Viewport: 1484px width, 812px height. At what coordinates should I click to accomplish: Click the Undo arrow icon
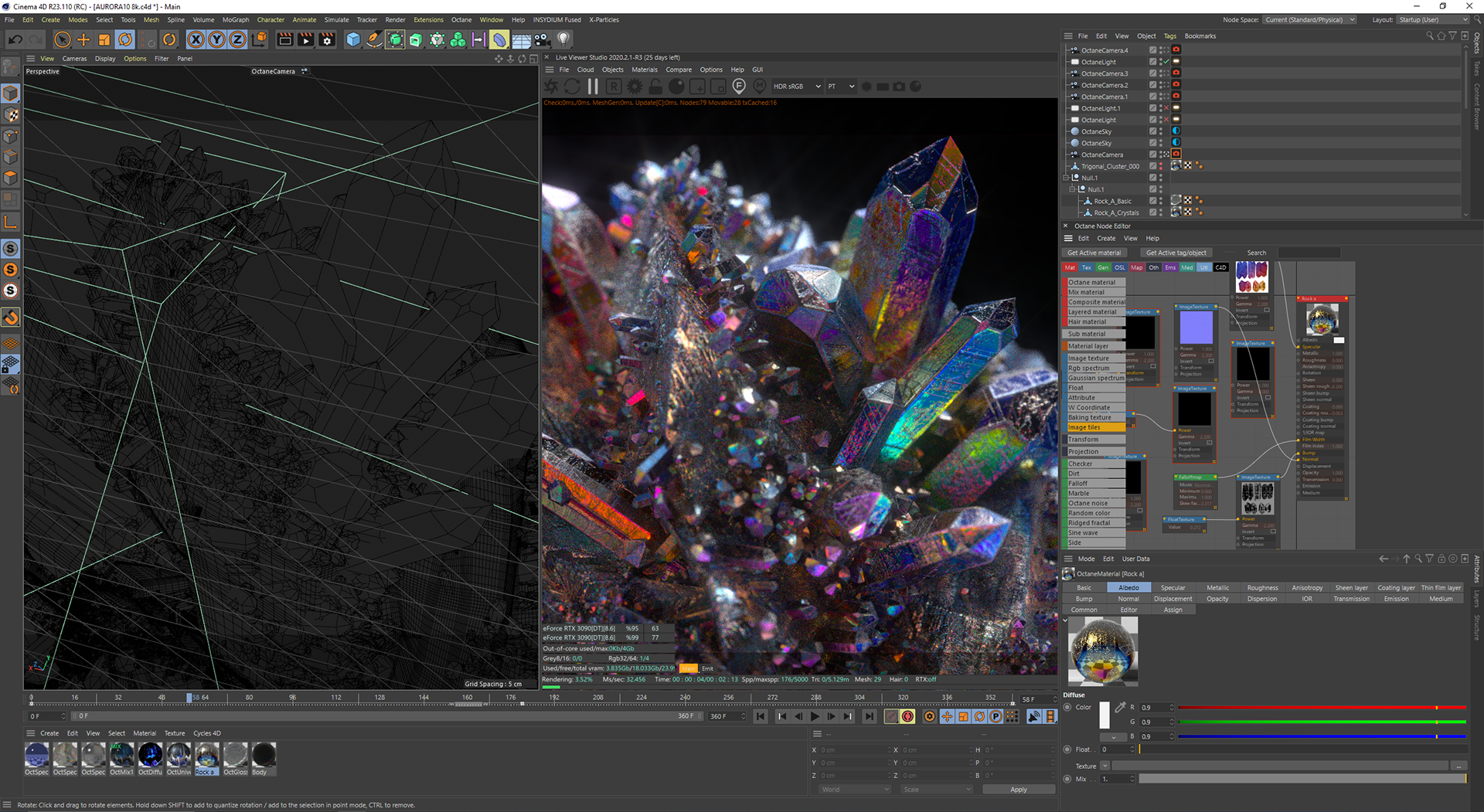(15, 39)
